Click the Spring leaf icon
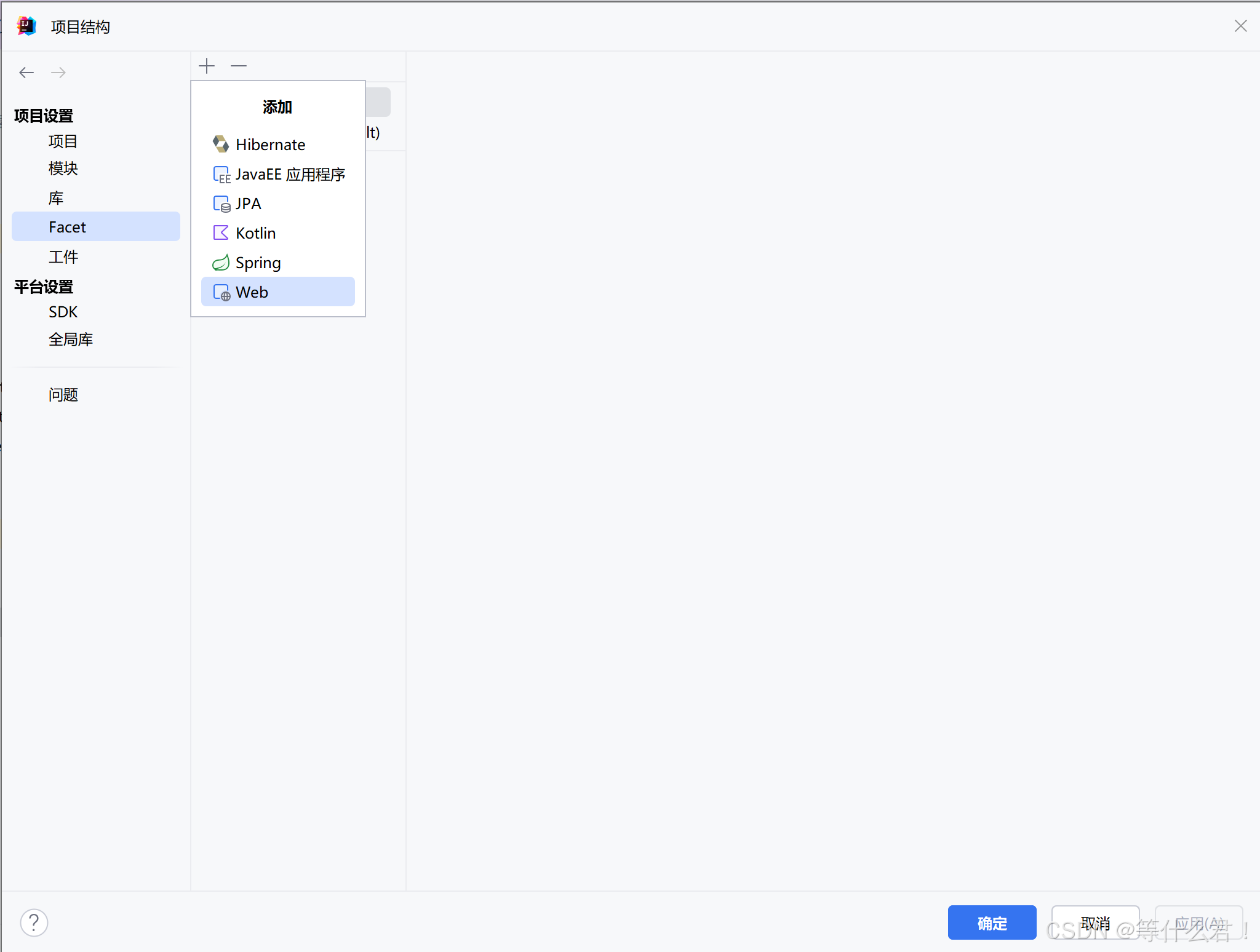The height and width of the screenshot is (952, 1260). [220, 263]
